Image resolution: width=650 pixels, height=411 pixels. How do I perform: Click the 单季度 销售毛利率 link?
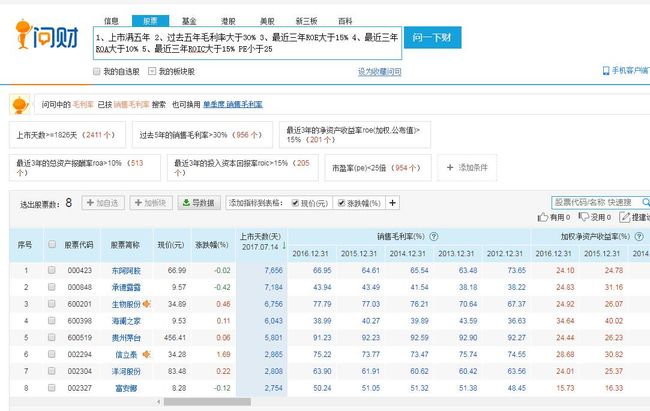tap(233, 105)
